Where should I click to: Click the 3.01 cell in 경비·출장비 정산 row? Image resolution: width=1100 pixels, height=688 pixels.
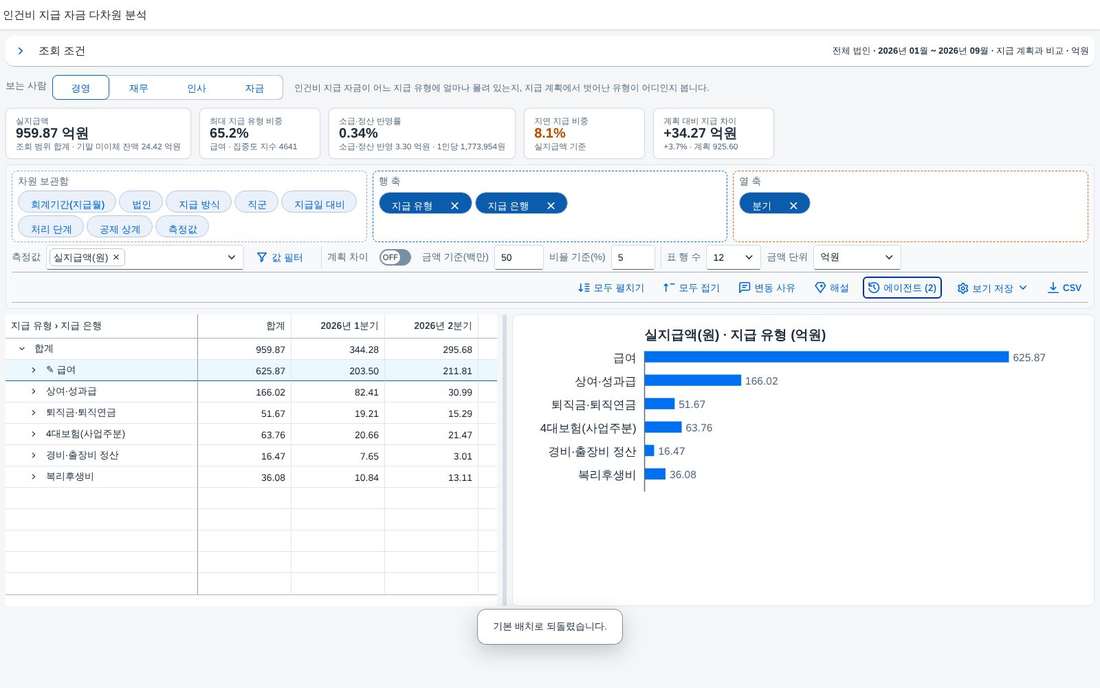(x=431, y=456)
